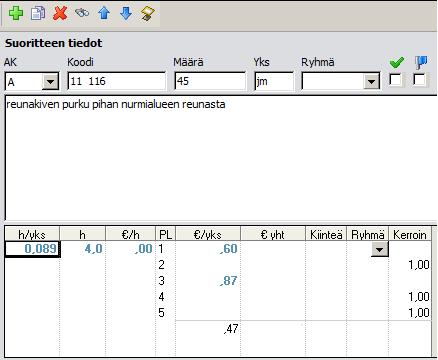438x360 pixels.
Task: Click the description text area
Action: pos(221,157)
